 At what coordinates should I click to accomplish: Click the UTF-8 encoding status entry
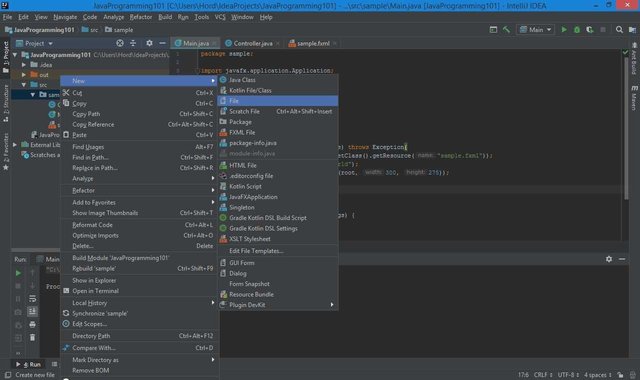568,375
